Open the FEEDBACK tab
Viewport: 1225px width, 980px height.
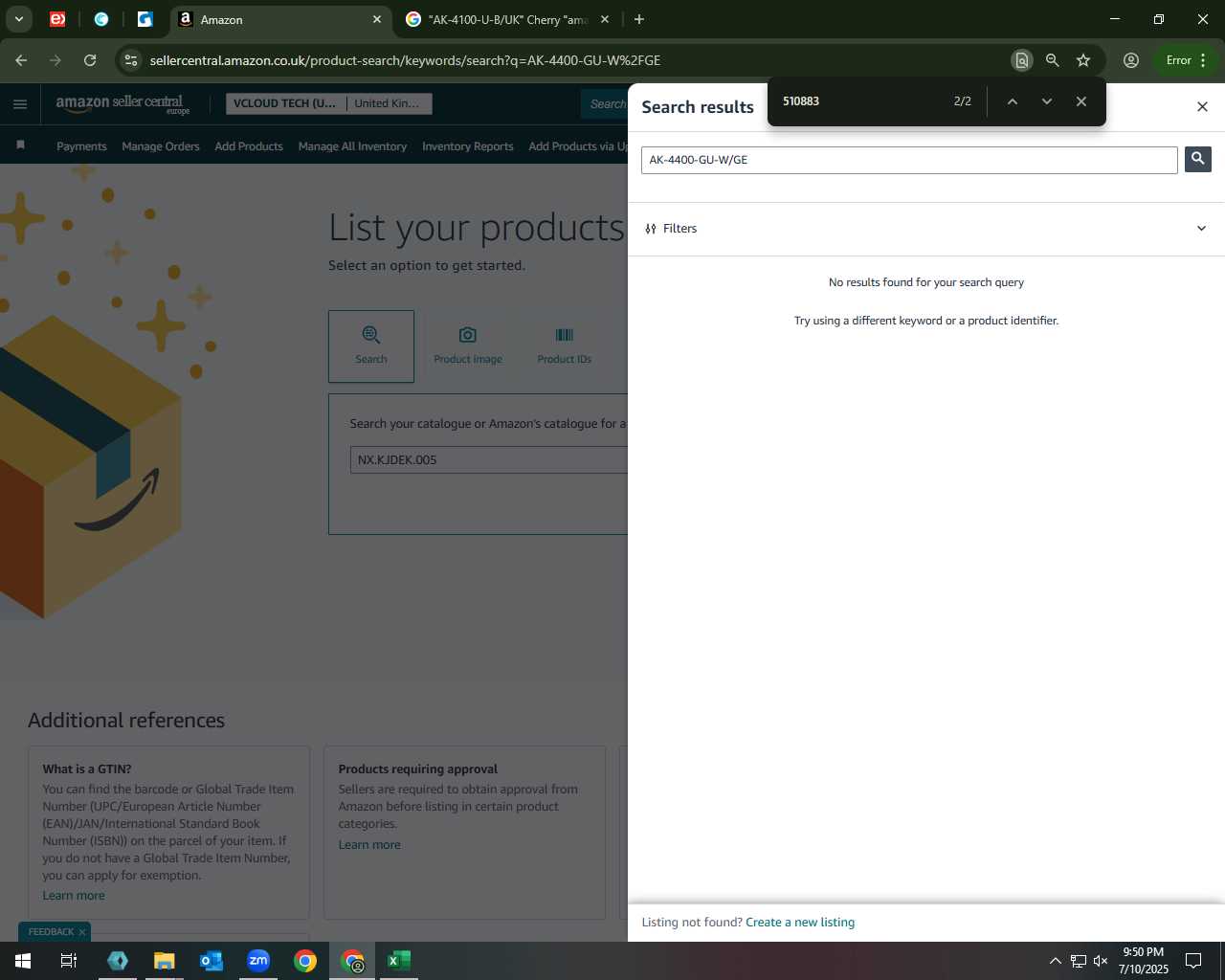point(51,932)
